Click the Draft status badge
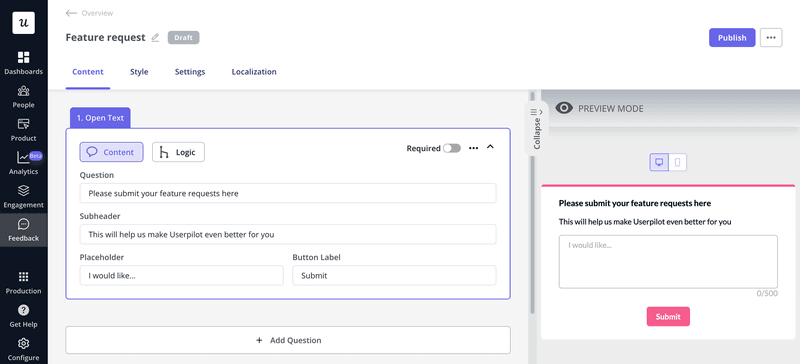 coord(184,38)
